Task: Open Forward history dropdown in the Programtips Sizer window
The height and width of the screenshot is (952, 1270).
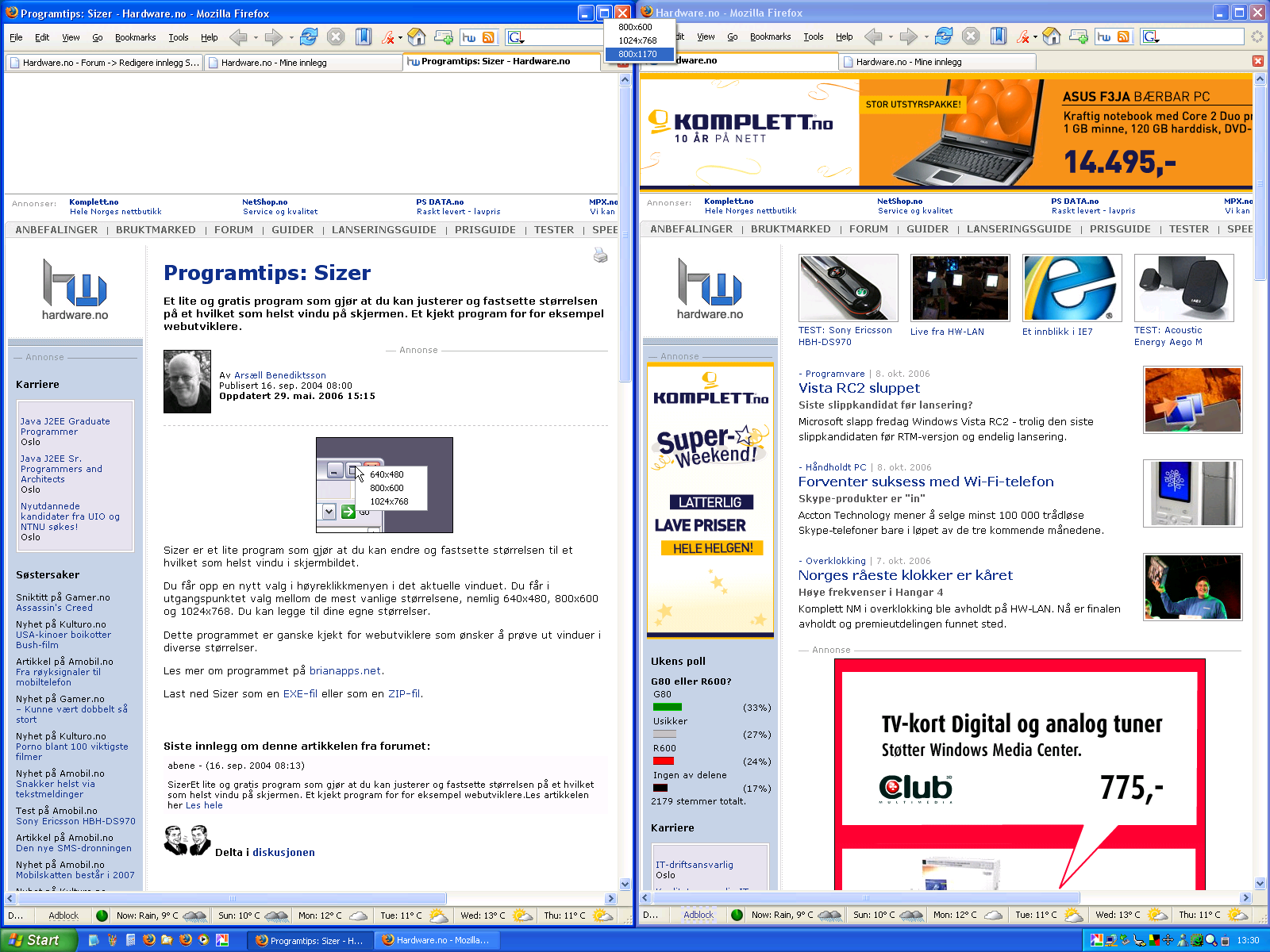Action: point(291,36)
